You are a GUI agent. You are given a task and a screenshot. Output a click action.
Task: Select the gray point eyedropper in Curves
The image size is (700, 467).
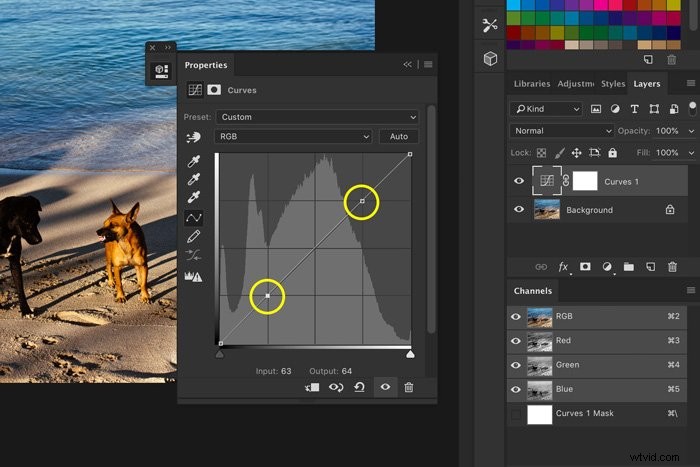tap(194, 179)
